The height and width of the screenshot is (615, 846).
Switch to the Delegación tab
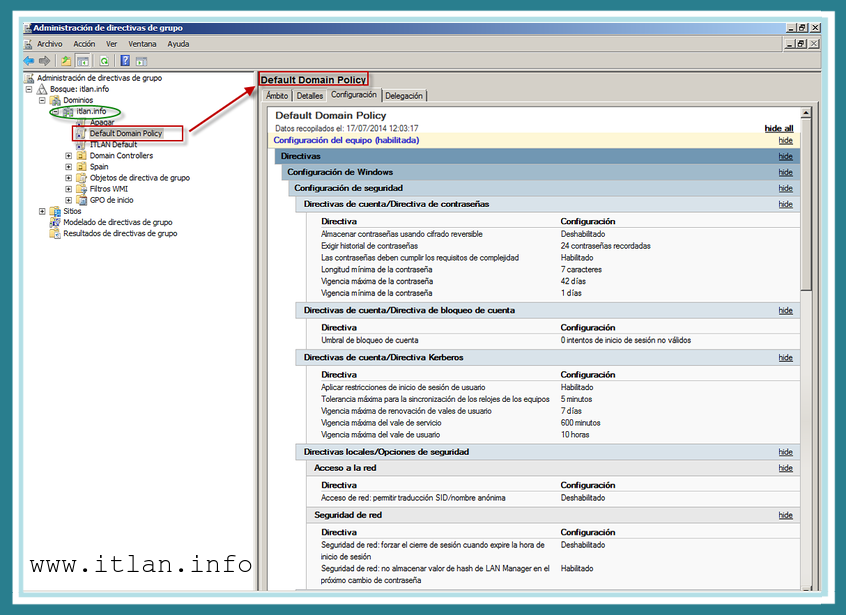click(404, 96)
